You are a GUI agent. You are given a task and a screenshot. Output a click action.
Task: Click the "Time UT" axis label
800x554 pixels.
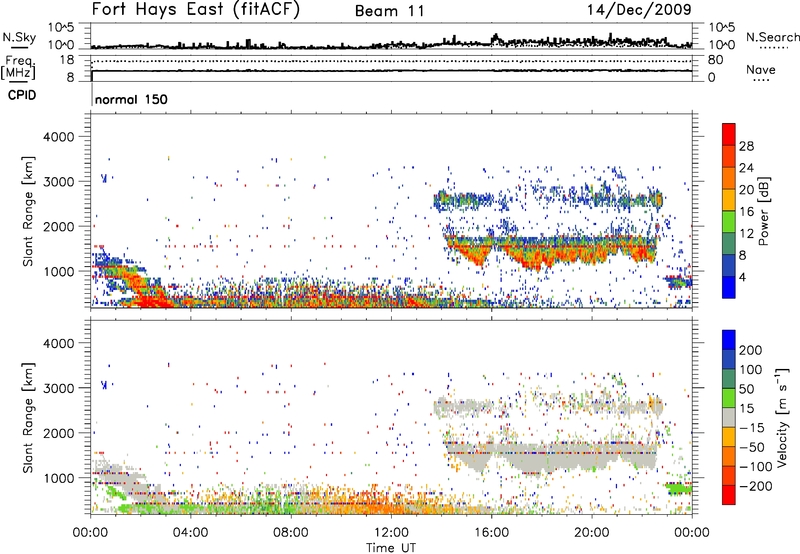(391, 548)
